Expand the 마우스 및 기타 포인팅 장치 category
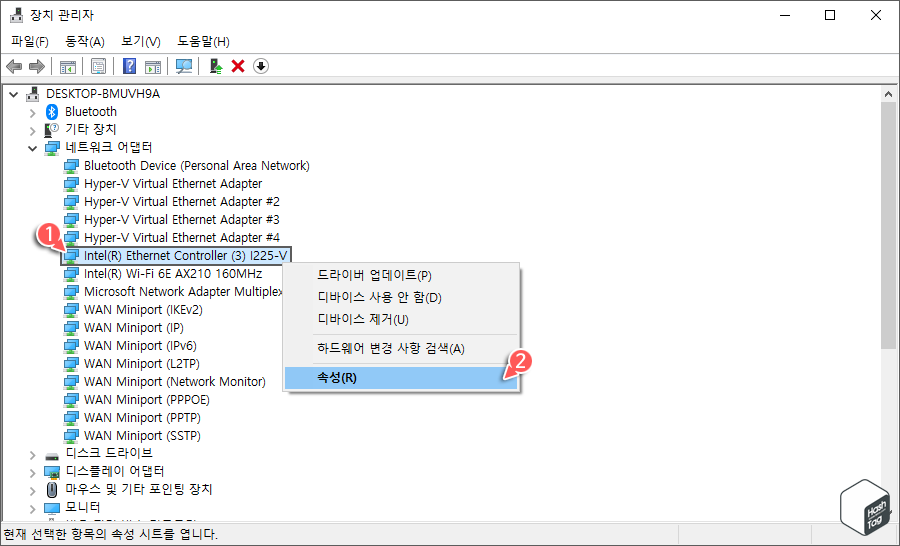Image resolution: width=900 pixels, height=546 pixels. click(33, 490)
